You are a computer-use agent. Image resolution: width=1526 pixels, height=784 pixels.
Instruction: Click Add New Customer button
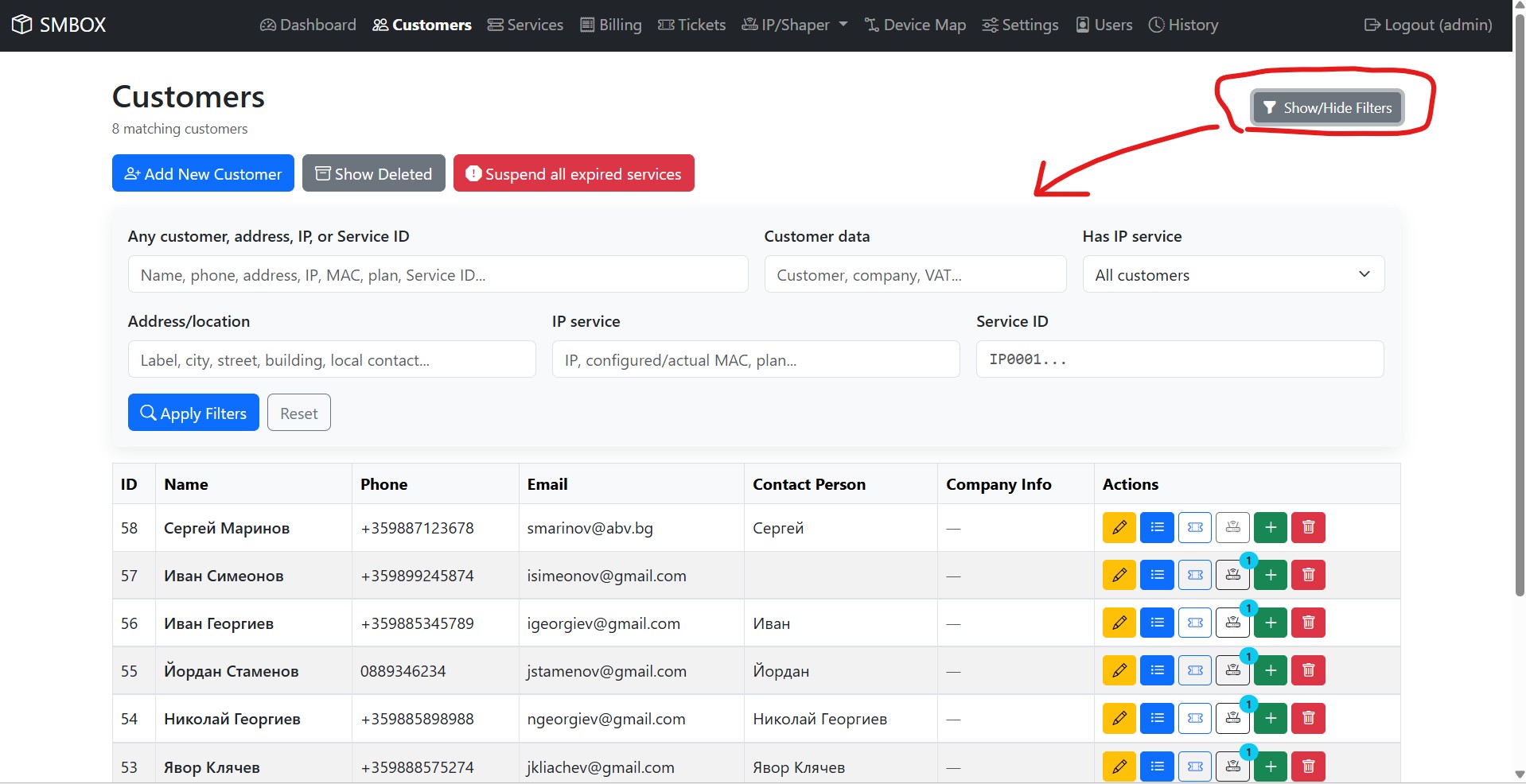pos(203,173)
